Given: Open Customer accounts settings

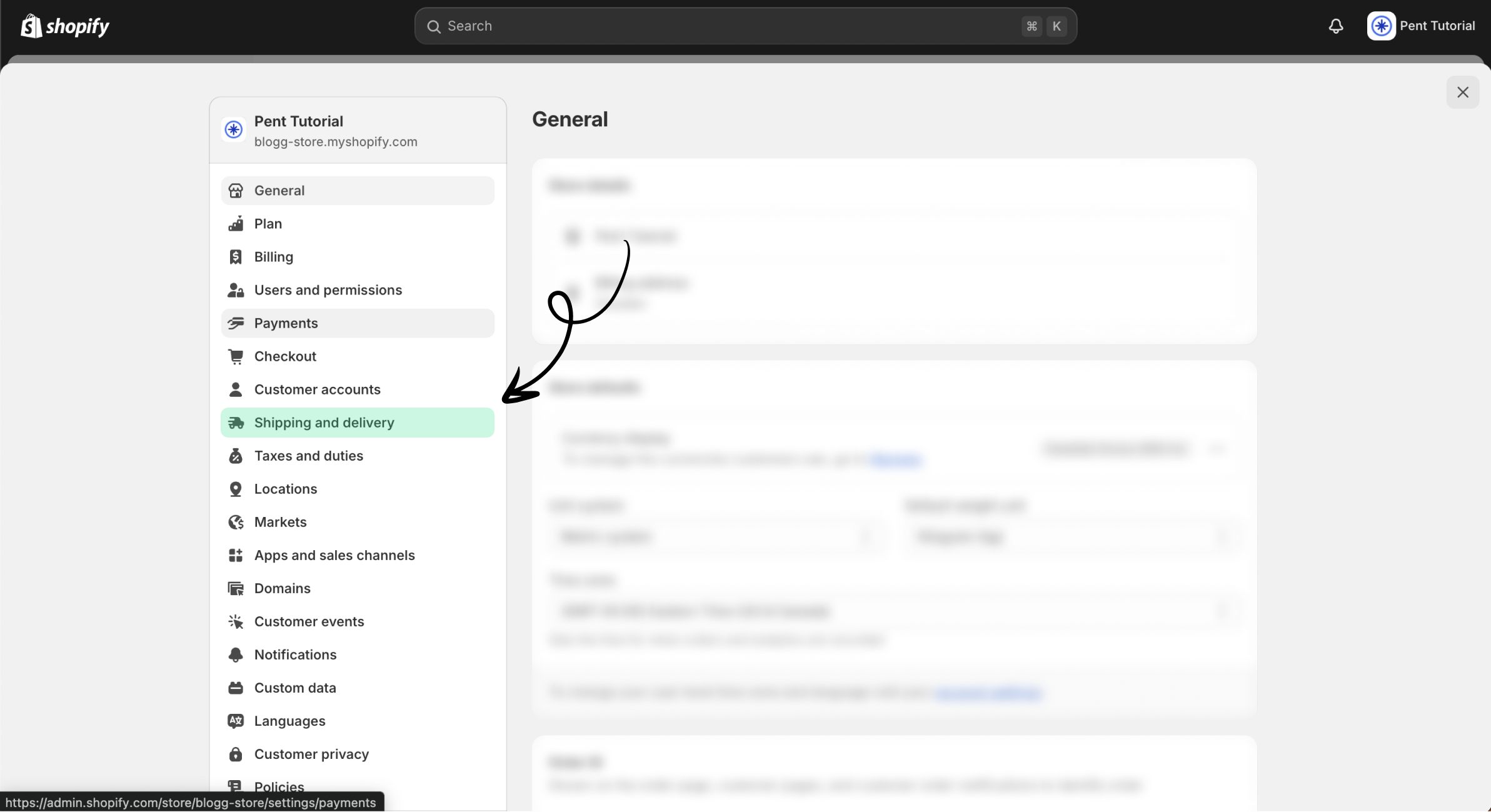Looking at the screenshot, I should click(x=358, y=389).
